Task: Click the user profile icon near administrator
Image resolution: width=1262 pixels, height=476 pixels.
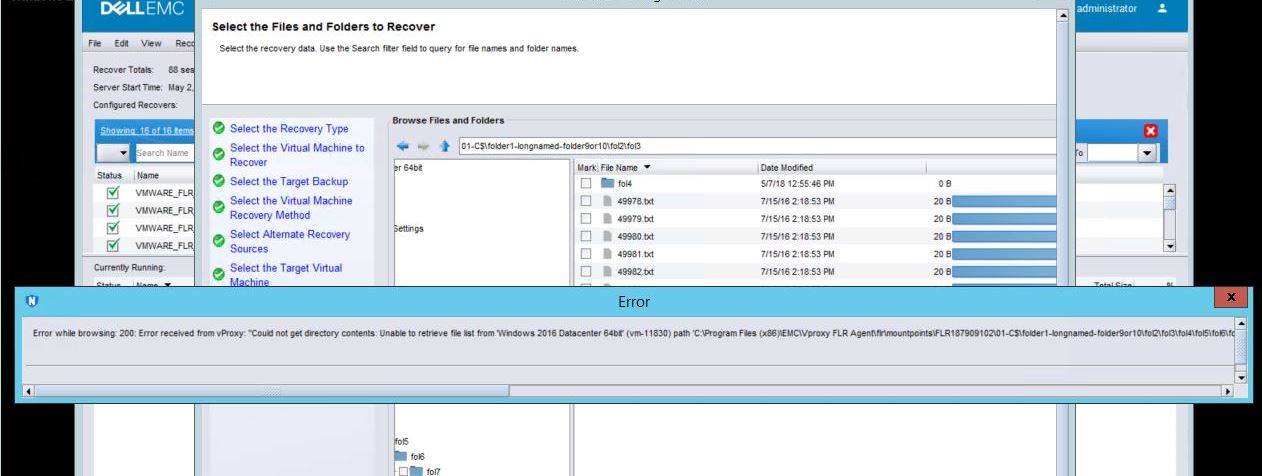Action: (x=1162, y=8)
